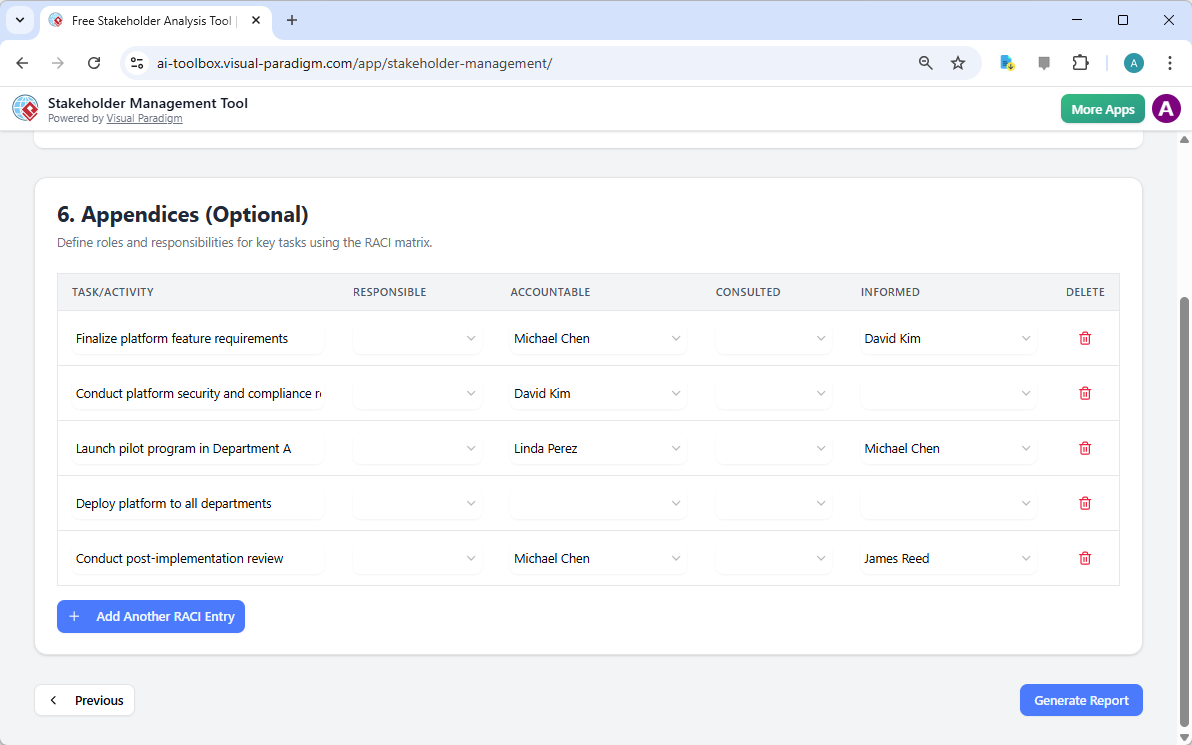Image resolution: width=1192 pixels, height=745 pixels.
Task: Click the Google Translate icon in toolbar
Action: tap(1006, 62)
